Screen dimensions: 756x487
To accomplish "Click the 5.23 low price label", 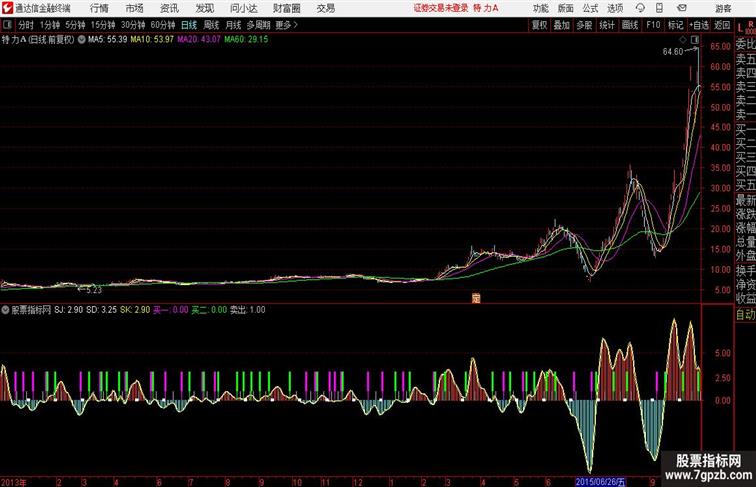I will (94, 290).
